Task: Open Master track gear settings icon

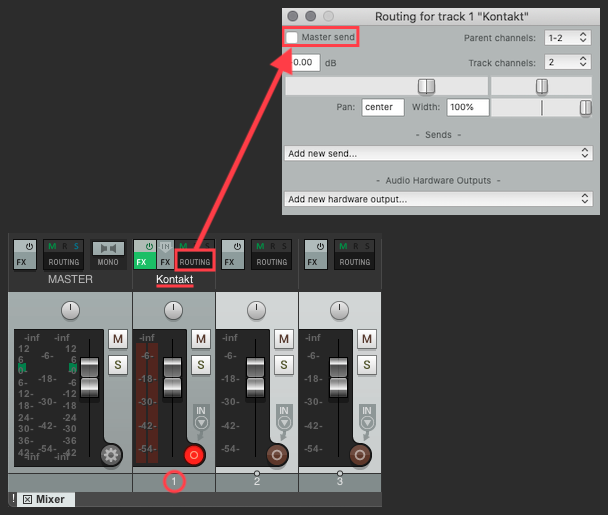Action: [x=111, y=455]
